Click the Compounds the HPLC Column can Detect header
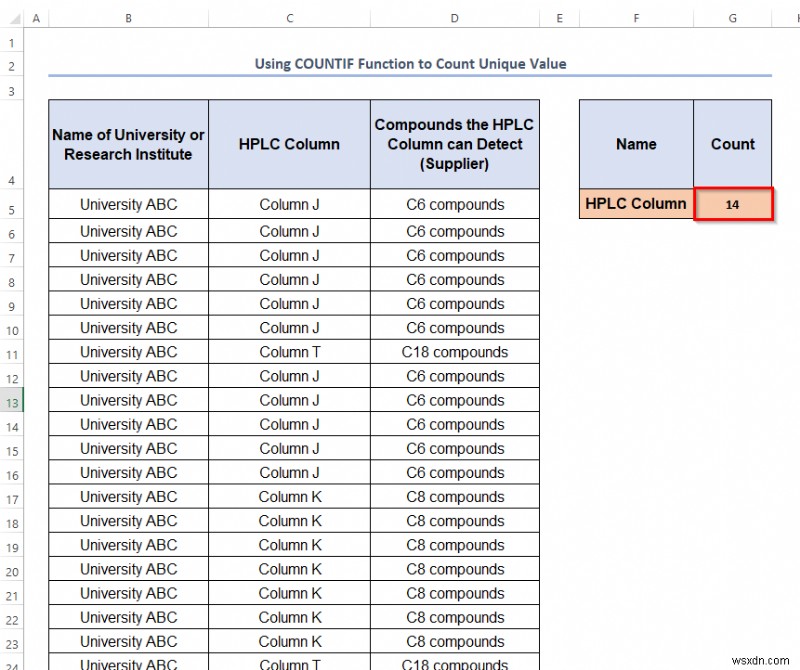Screen dimensions: 800x670 point(454,144)
